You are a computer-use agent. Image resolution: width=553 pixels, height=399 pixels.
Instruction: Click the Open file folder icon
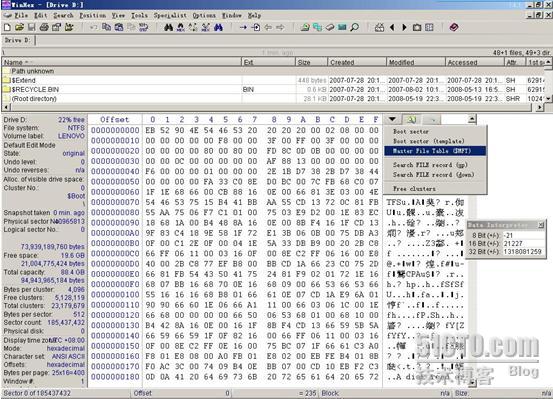click(19, 27)
